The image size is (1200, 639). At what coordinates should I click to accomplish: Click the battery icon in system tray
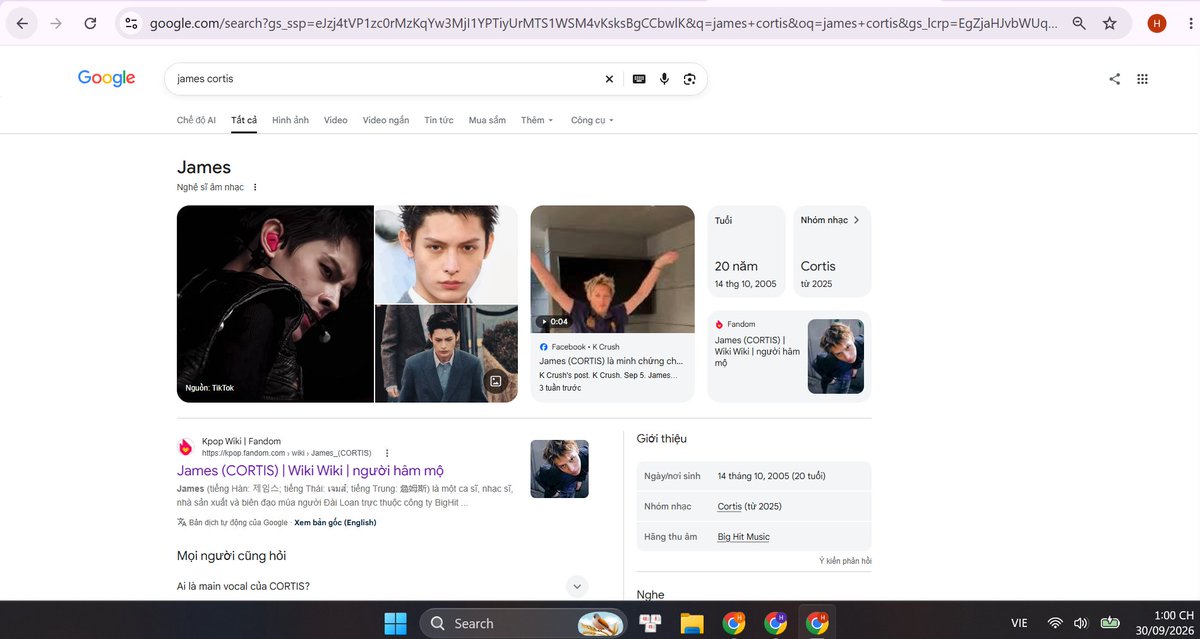pyautogui.click(x=1109, y=623)
